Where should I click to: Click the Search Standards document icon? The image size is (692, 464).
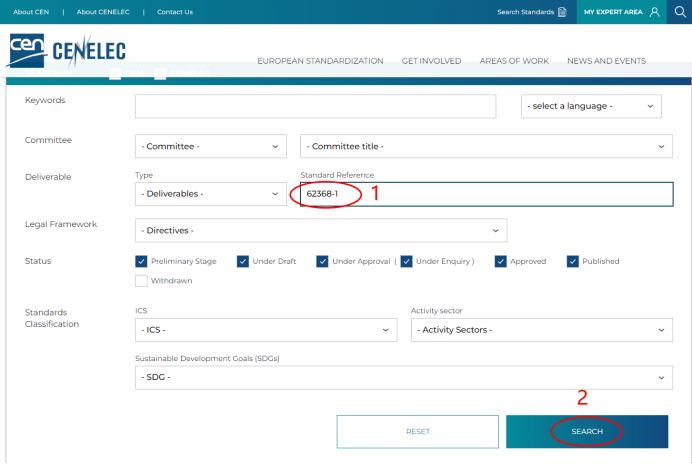pos(562,12)
